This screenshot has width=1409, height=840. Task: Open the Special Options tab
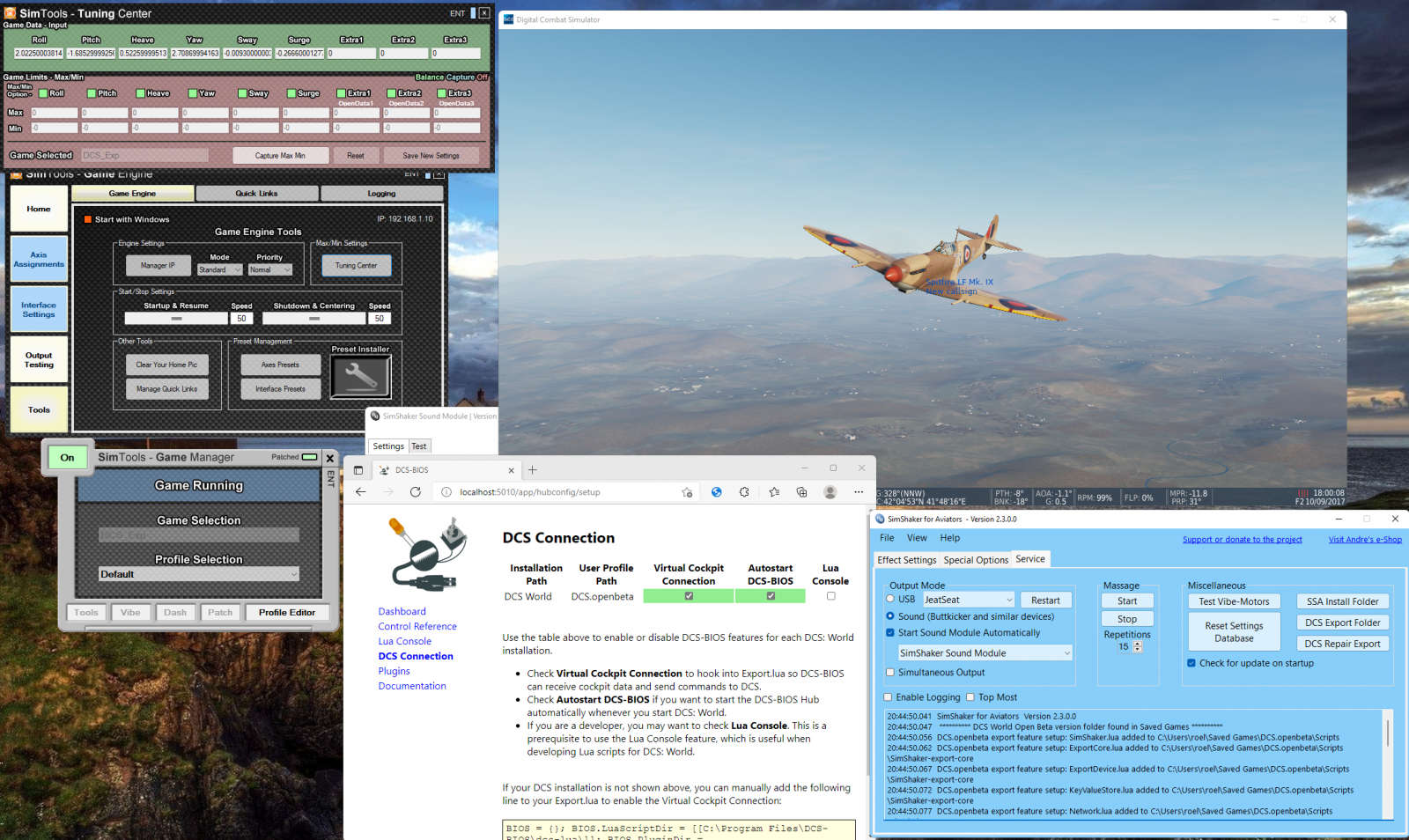(x=976, y=560)
